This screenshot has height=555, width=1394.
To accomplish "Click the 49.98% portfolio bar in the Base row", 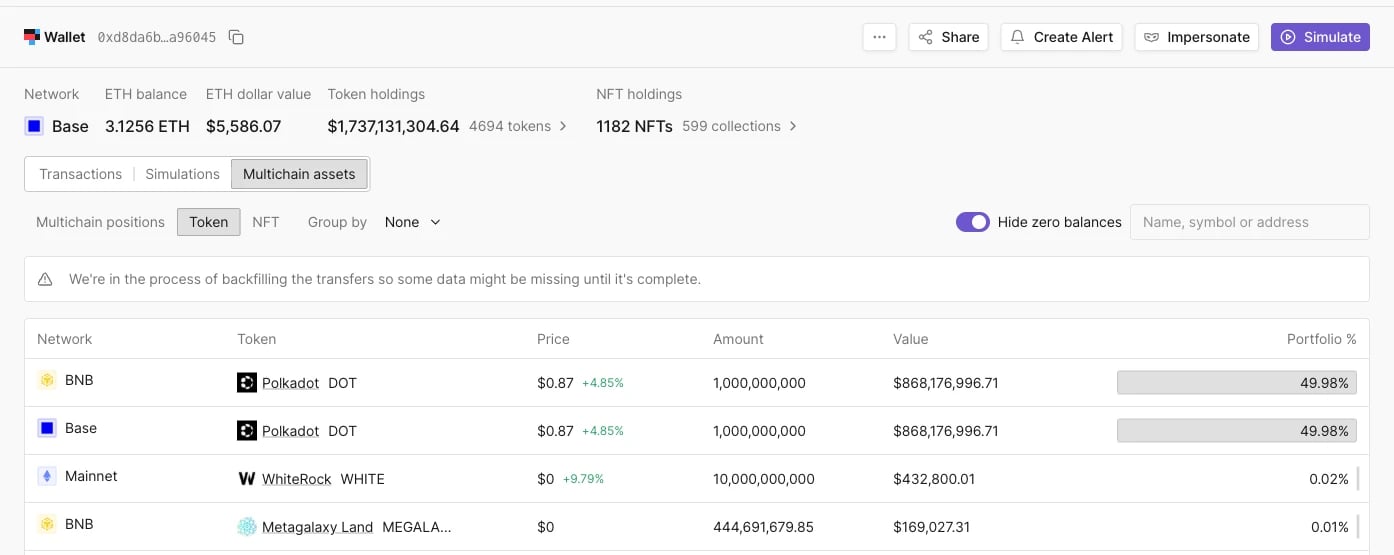I will coord(1237,431).
